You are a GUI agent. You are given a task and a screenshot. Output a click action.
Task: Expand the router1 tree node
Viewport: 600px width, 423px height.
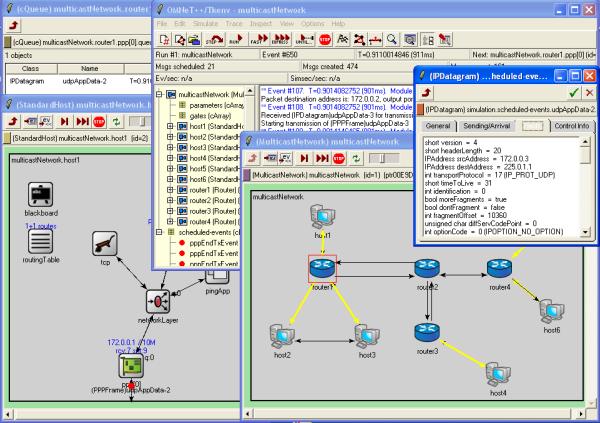(x=170, y=190)
